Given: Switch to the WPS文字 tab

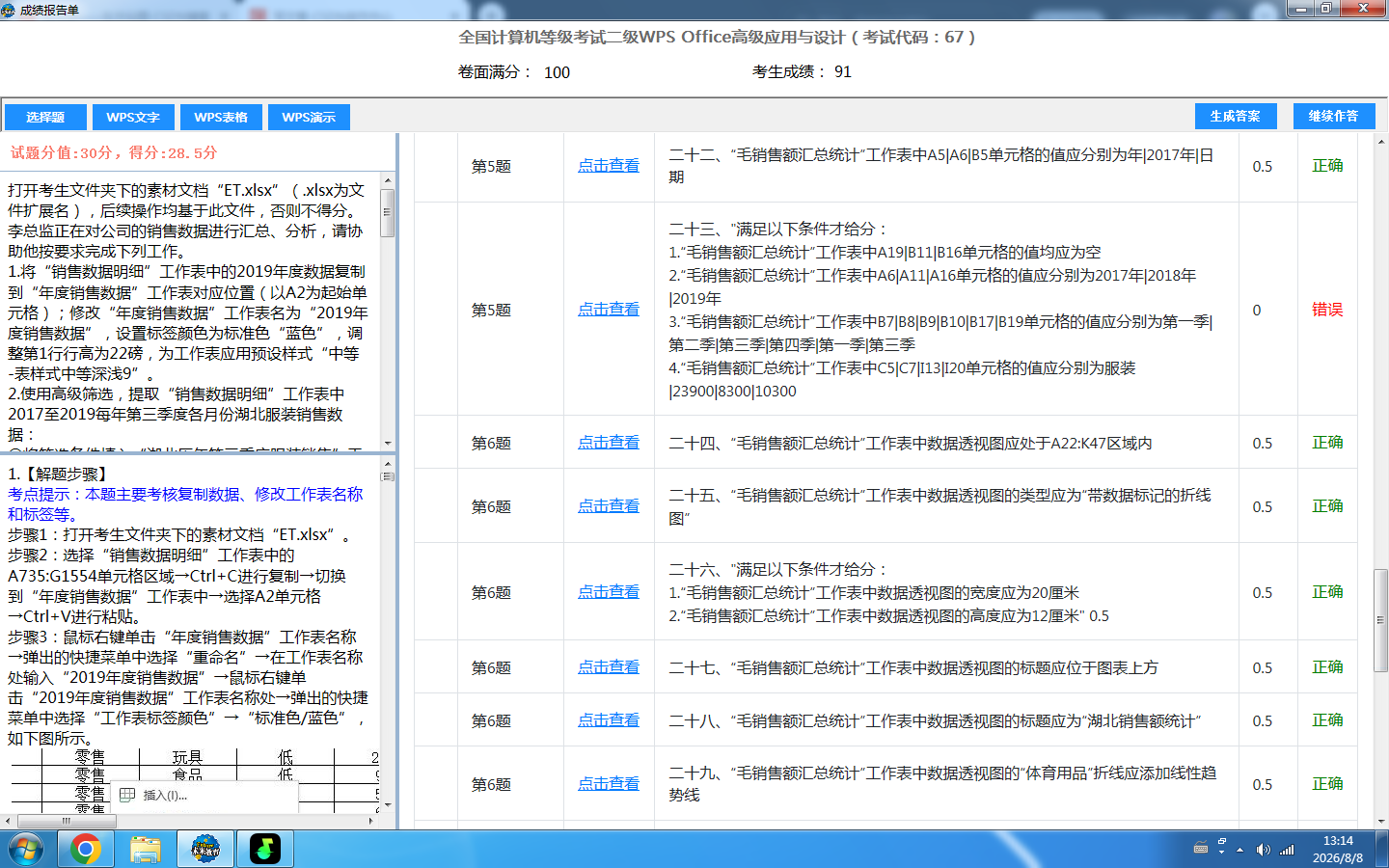Looking at the screenshot, I should click(133, 117).
